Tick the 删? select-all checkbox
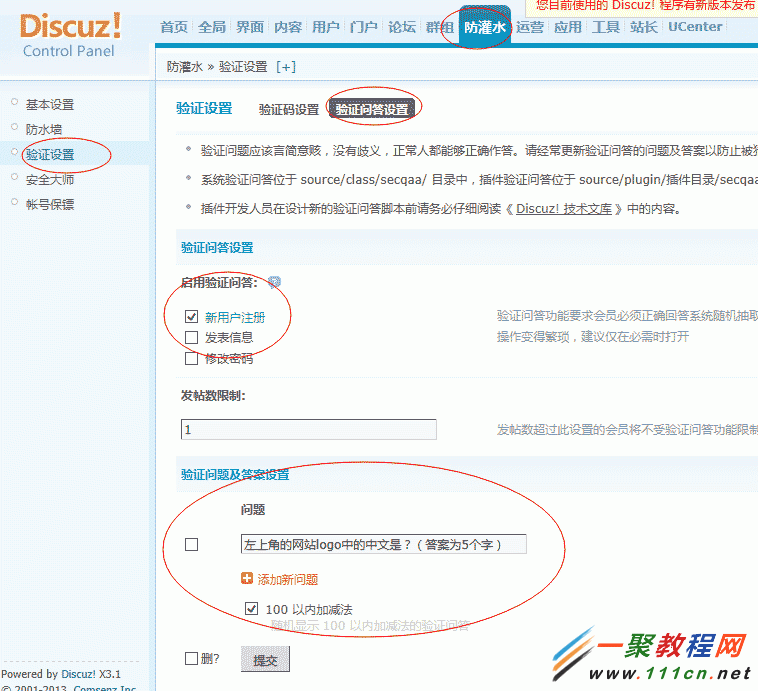 (192, 659)
